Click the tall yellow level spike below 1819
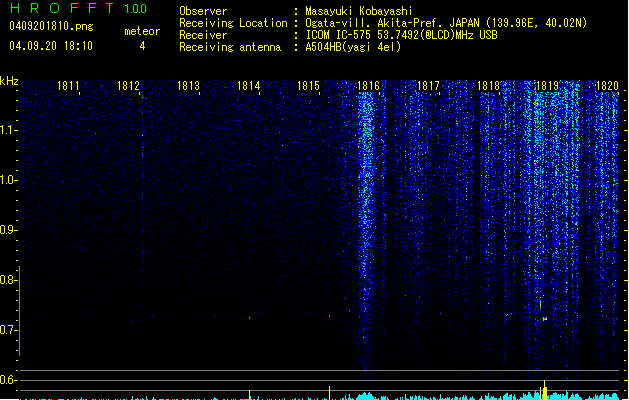629x400 pixels. 544,390
